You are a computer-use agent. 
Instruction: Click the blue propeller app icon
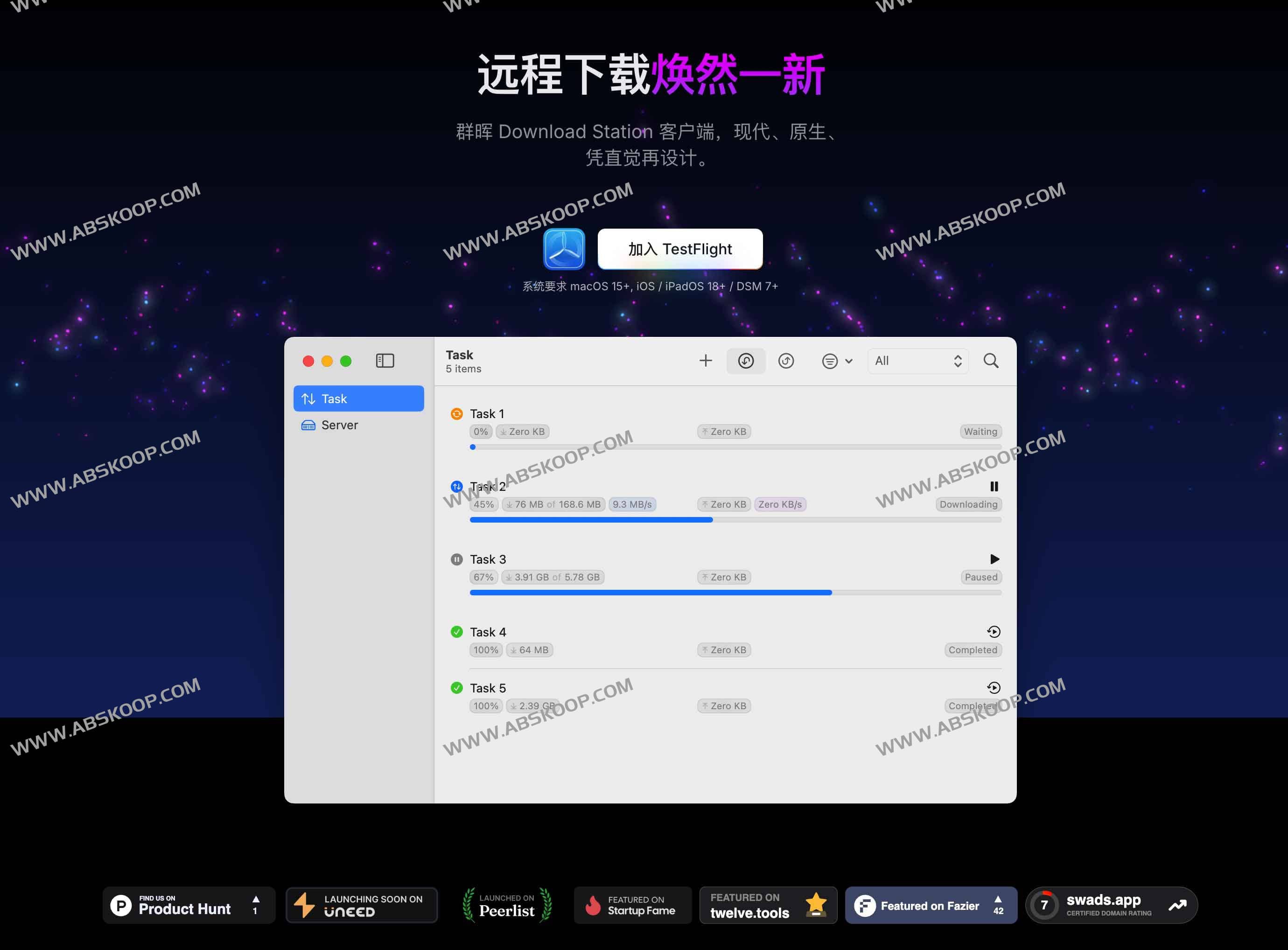564,249
